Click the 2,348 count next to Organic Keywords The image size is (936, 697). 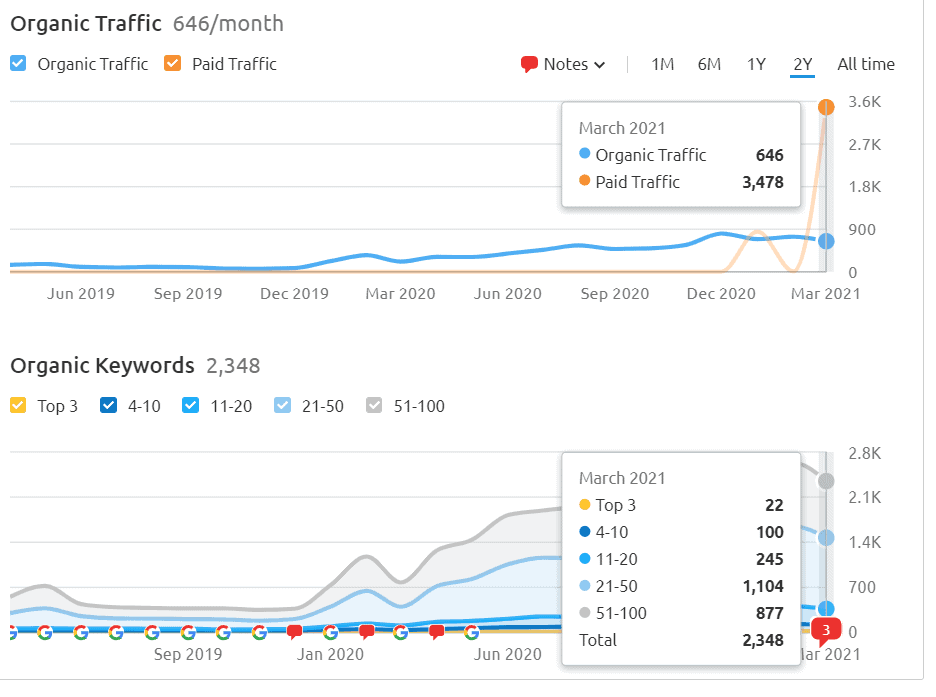[233, 365]
